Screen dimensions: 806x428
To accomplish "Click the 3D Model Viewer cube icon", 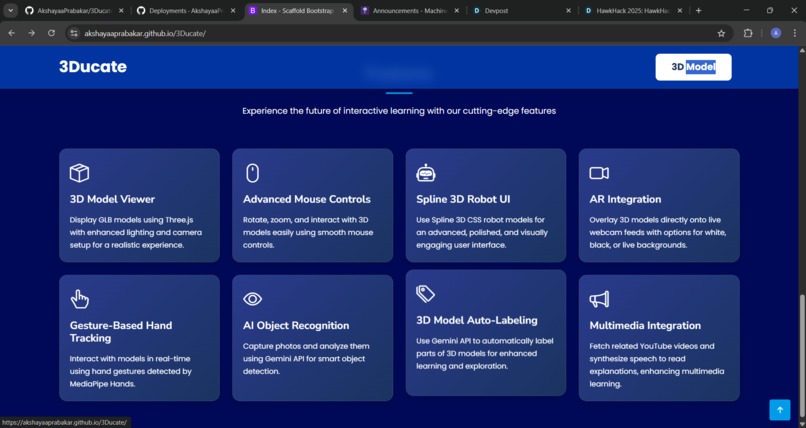I will coord(79,173).
